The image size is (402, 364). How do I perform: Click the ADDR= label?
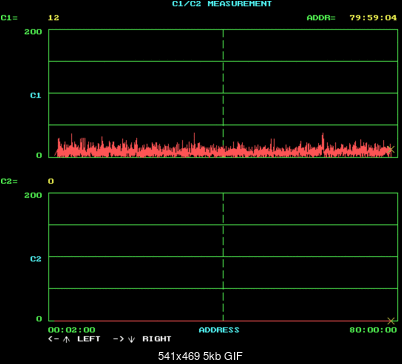[321, 18]
